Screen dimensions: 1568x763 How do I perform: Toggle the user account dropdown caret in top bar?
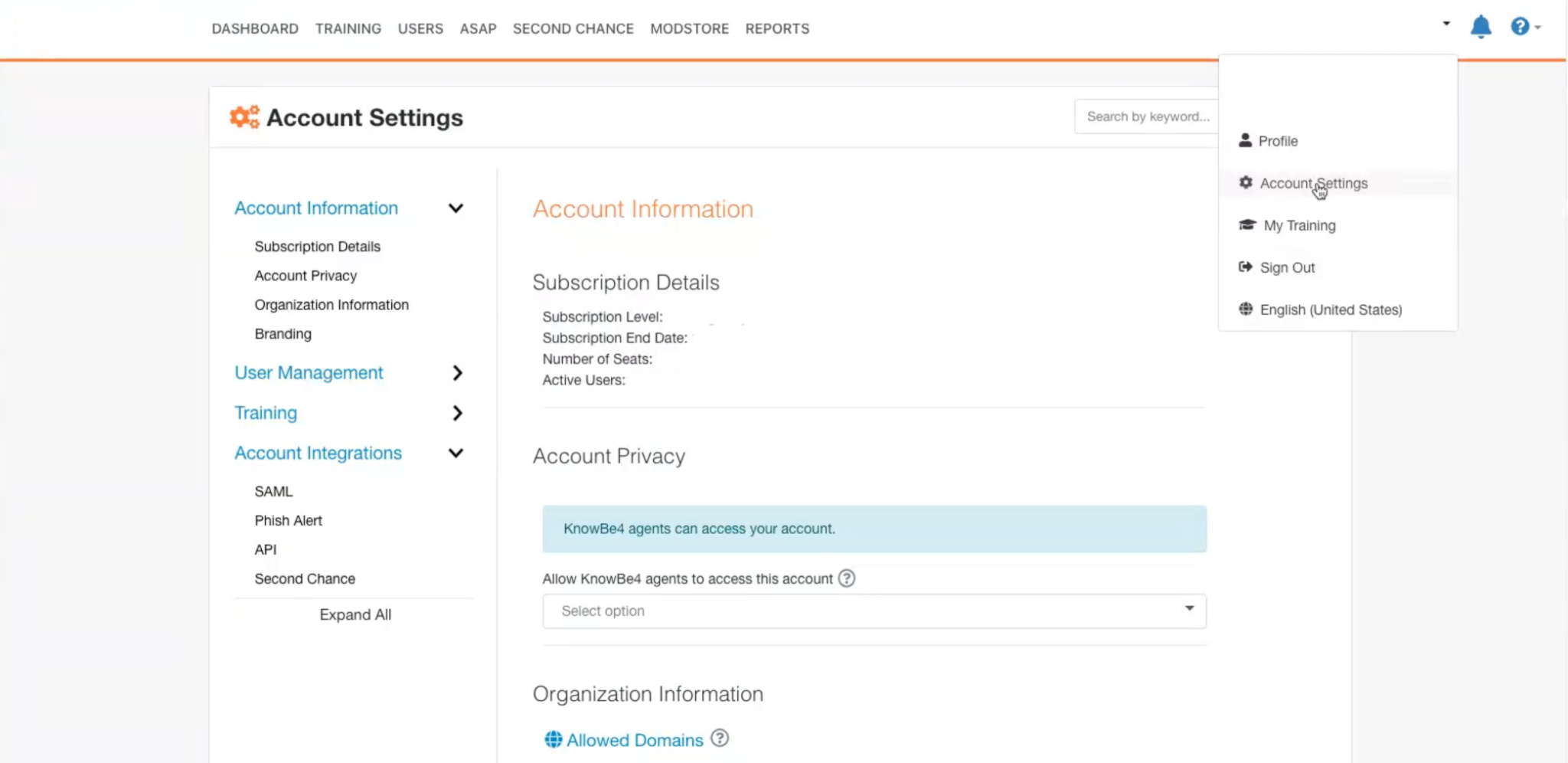(1446, 23)
